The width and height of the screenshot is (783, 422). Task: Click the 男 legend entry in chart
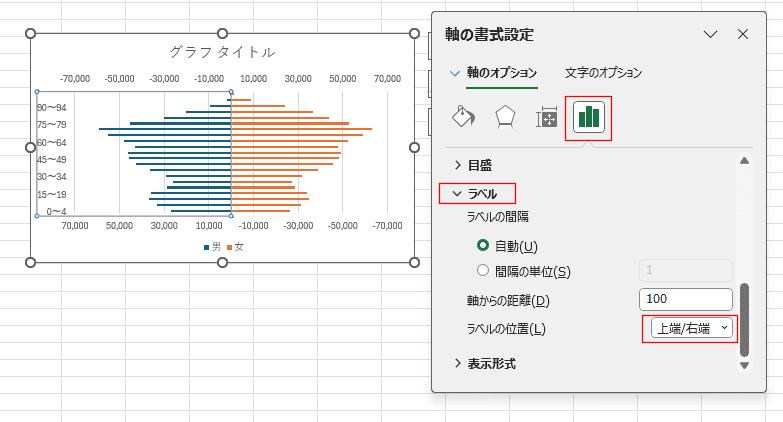point(212,247)
